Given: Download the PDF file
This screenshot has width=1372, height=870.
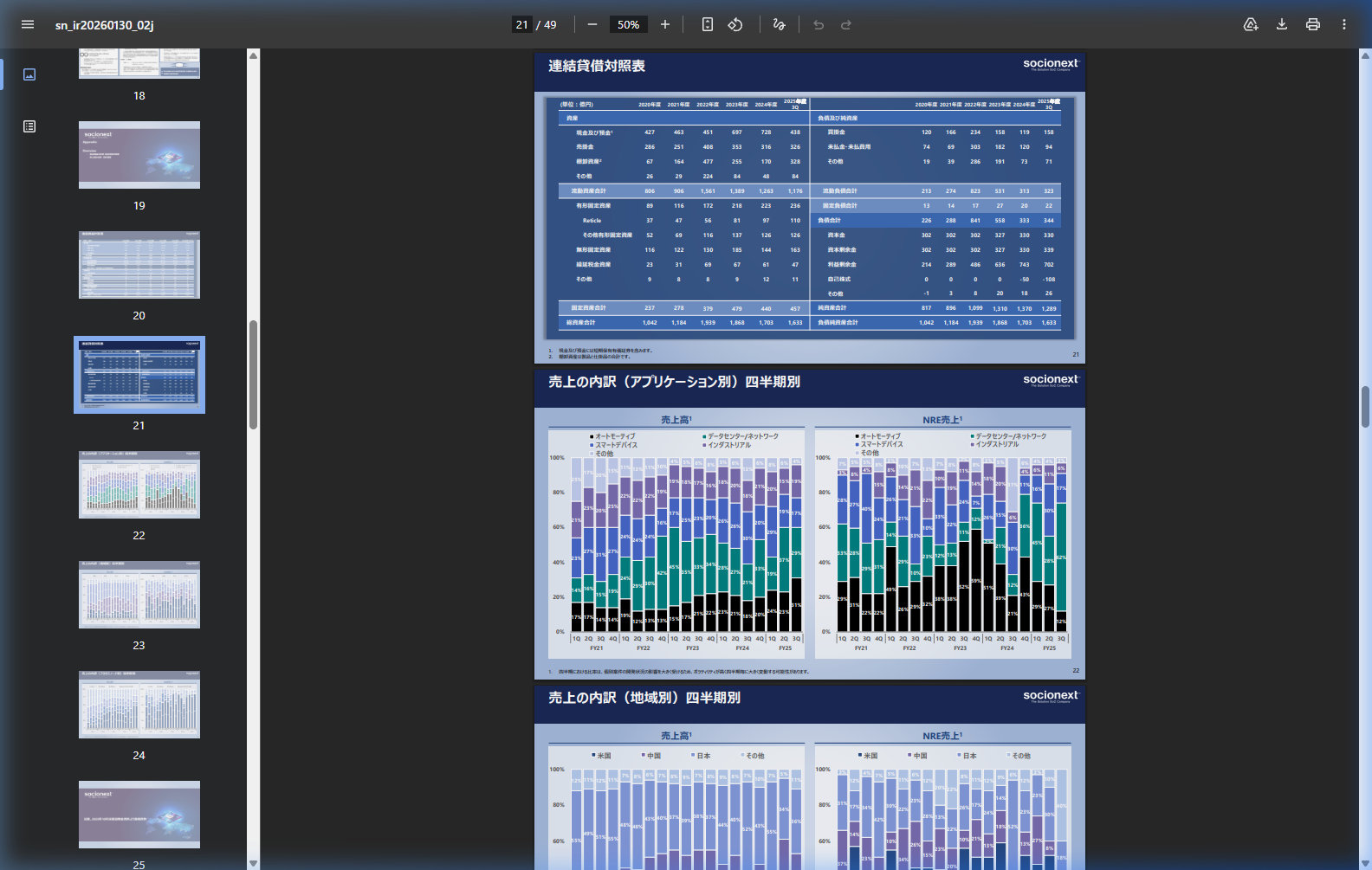Looking at the screenshot, I should (1282, 24).
